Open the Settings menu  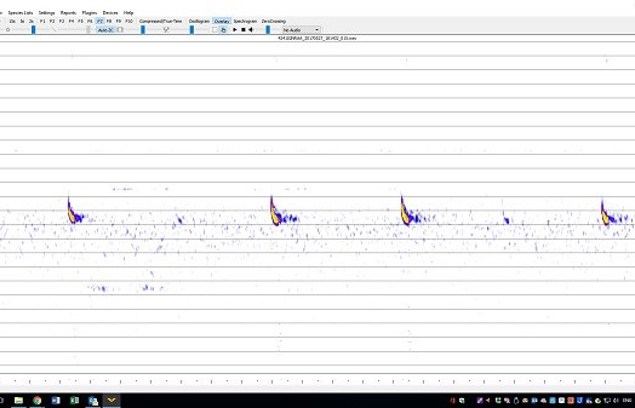pos(47,12)
